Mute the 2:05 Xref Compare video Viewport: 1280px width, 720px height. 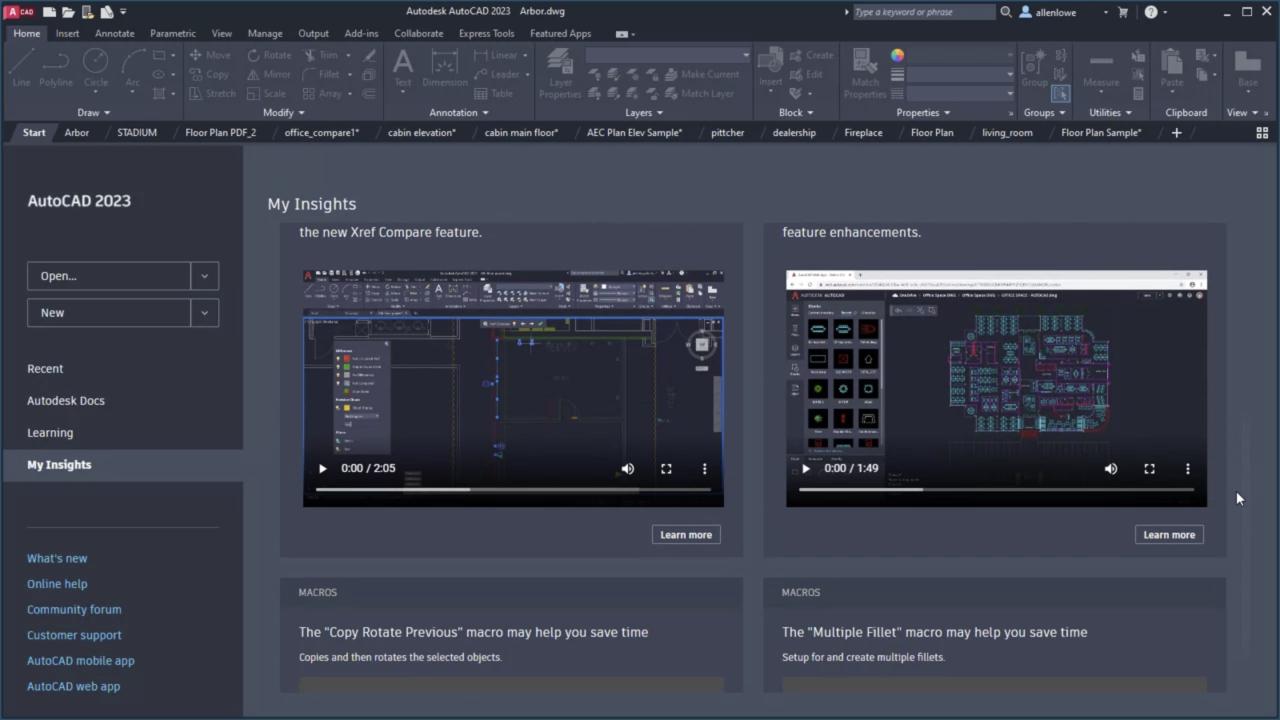(x=627, y=468)
